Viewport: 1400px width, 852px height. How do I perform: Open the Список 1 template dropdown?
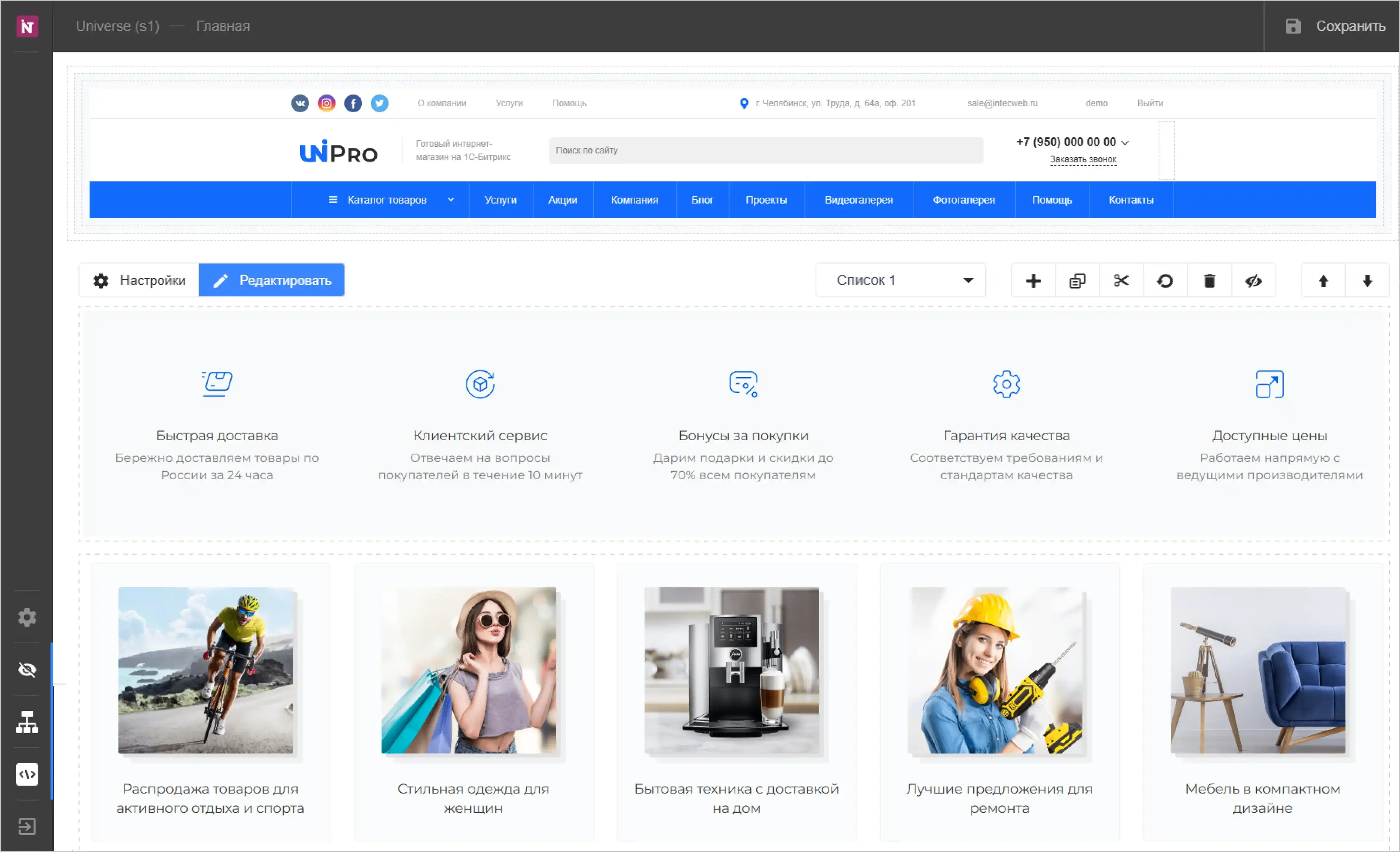click(901, 280)
